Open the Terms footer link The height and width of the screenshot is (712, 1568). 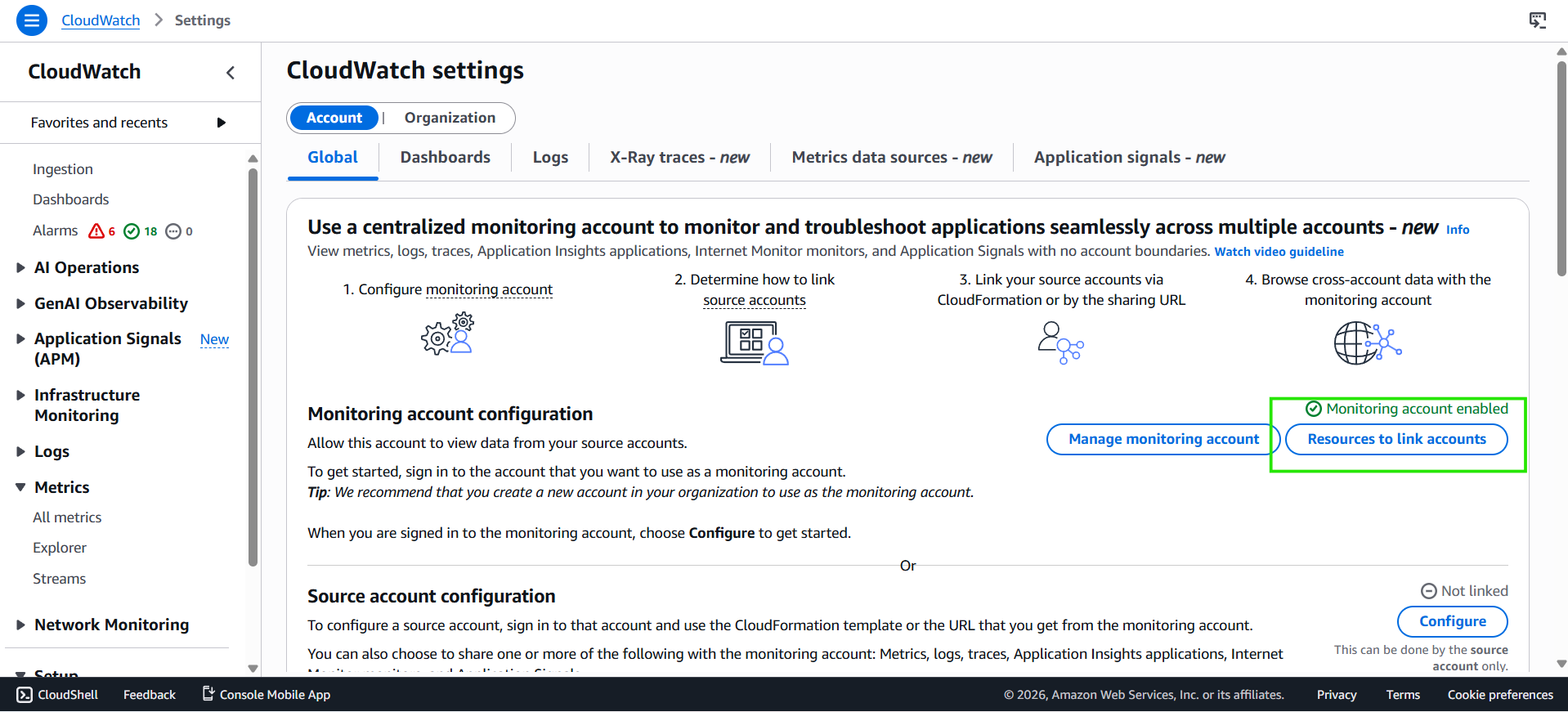pyautogui.click(x=1403, y=695)
